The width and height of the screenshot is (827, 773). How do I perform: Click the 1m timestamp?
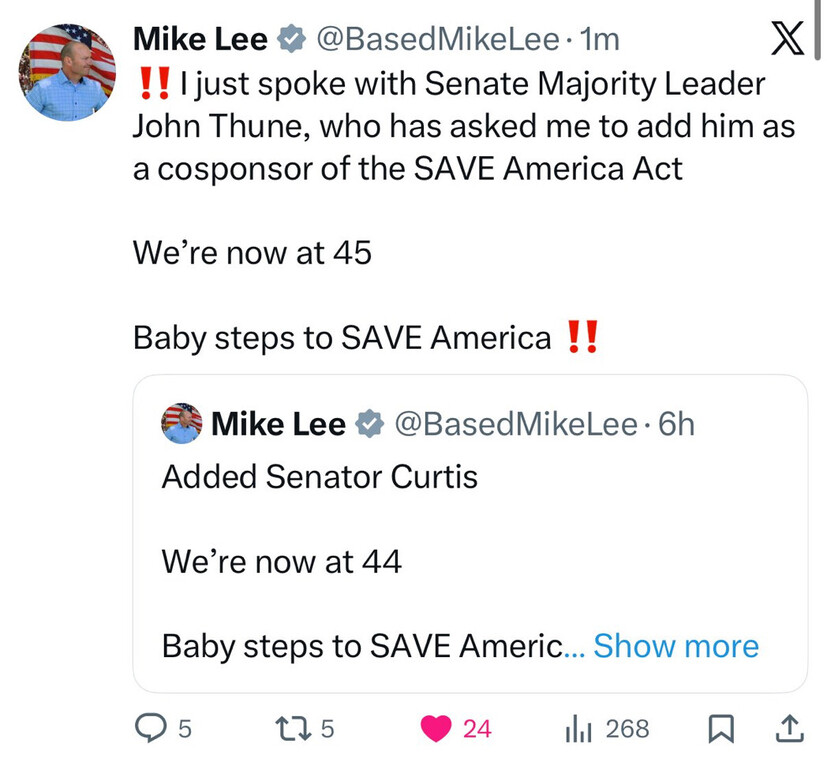click(600, 40)
